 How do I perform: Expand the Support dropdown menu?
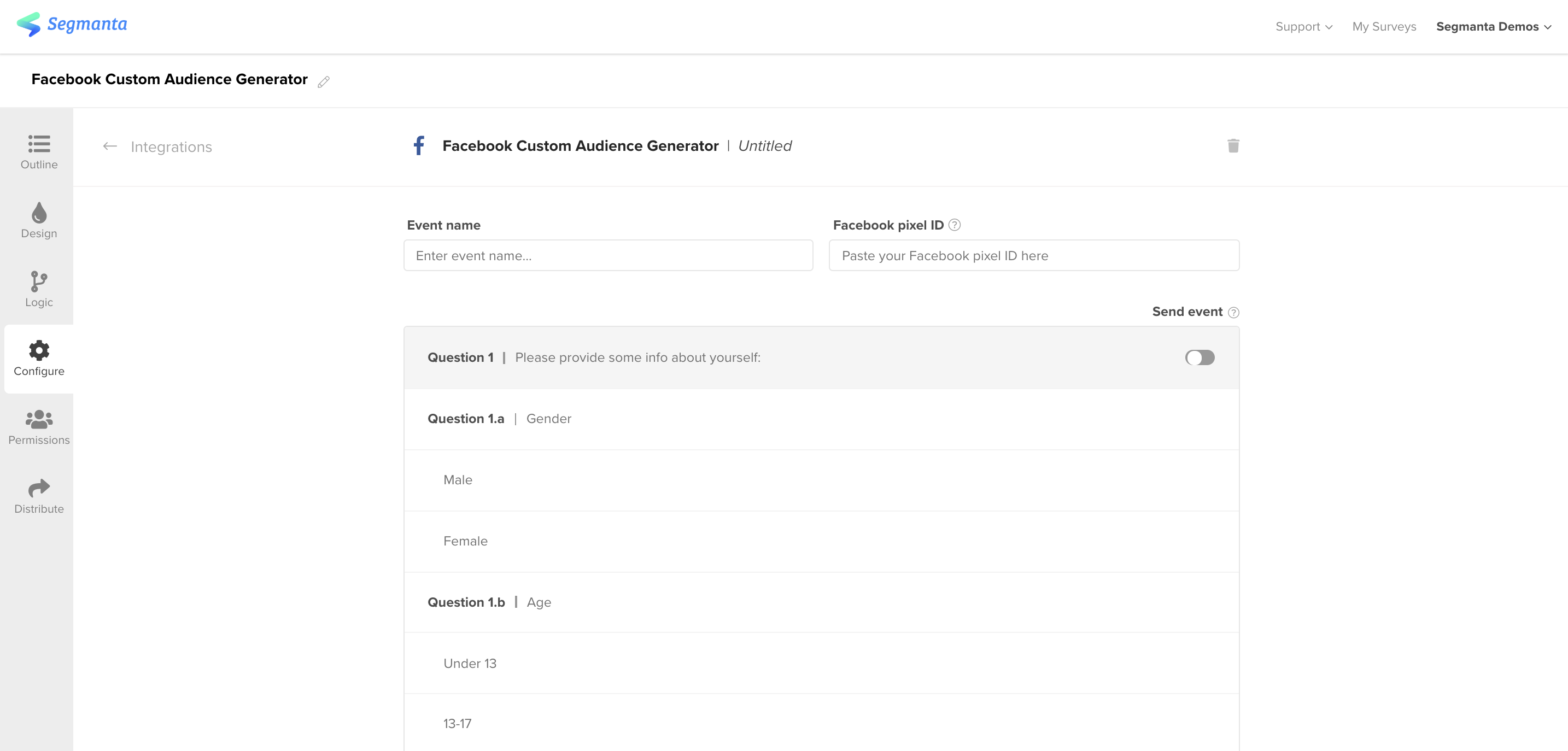(x=1304, y=27)
